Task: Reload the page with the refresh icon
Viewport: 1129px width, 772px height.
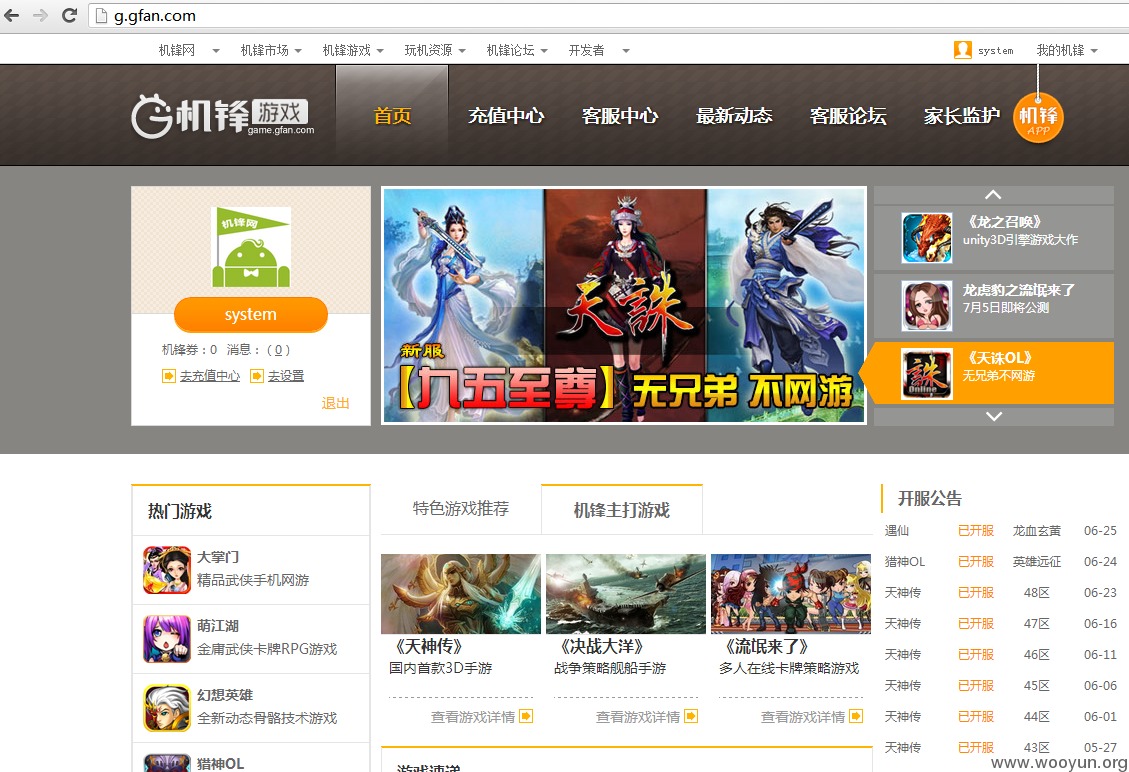Action: pyautogui.click(x=69, y=15)
